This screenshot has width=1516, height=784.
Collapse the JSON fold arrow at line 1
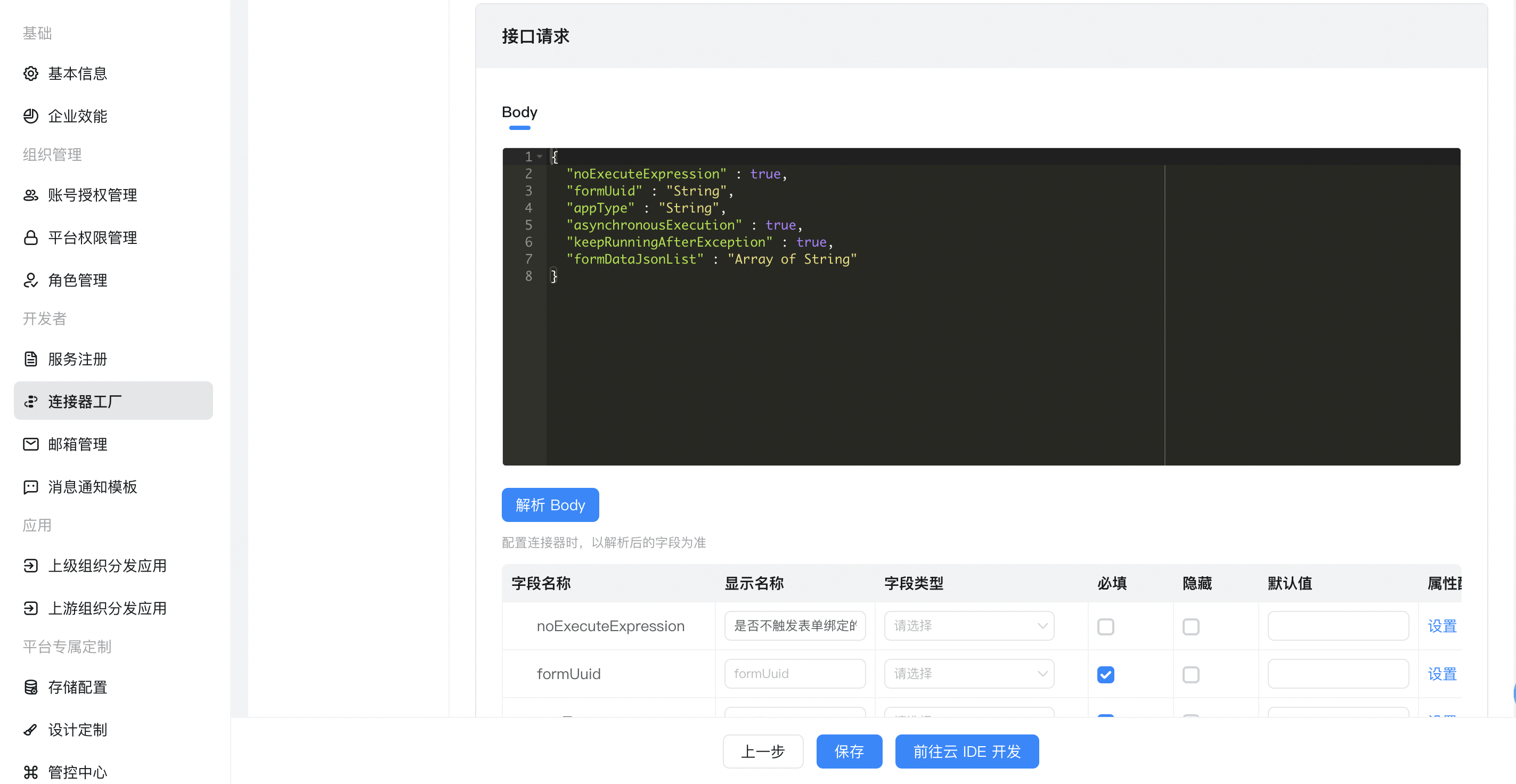pyautogui.click(x=540, y=157)
